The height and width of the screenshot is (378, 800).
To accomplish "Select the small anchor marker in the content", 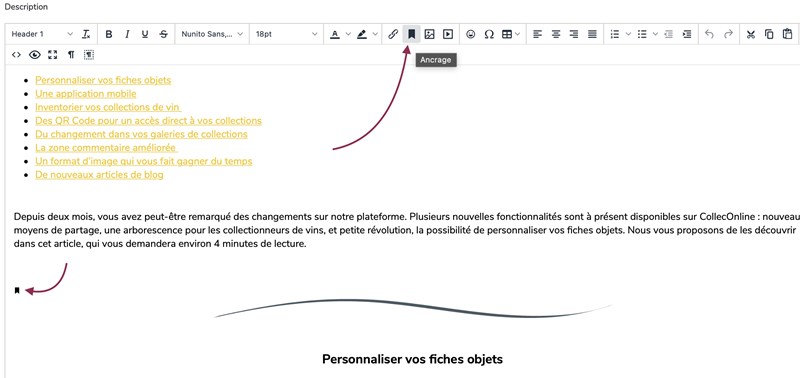I will (17, 291).
